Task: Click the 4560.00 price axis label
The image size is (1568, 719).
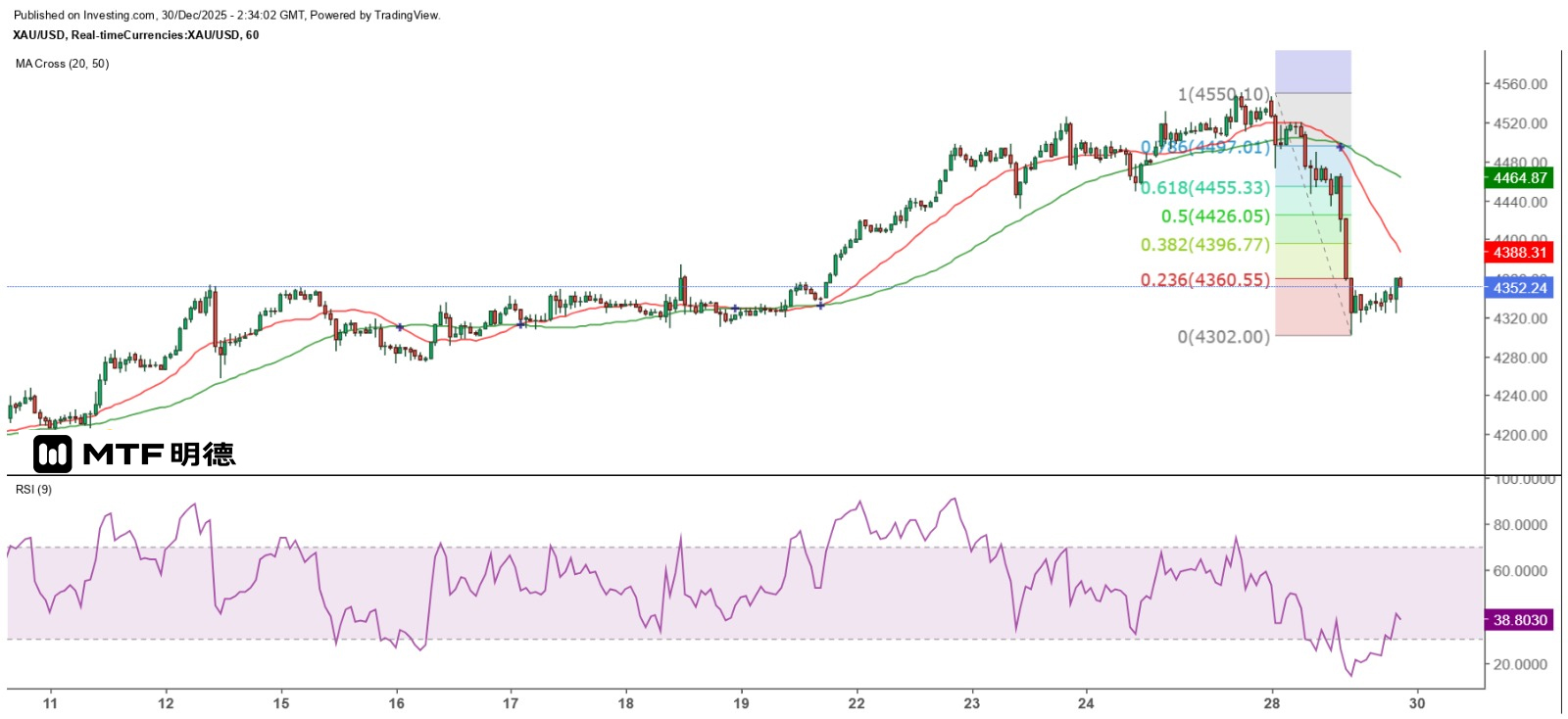Action: 1520,84
